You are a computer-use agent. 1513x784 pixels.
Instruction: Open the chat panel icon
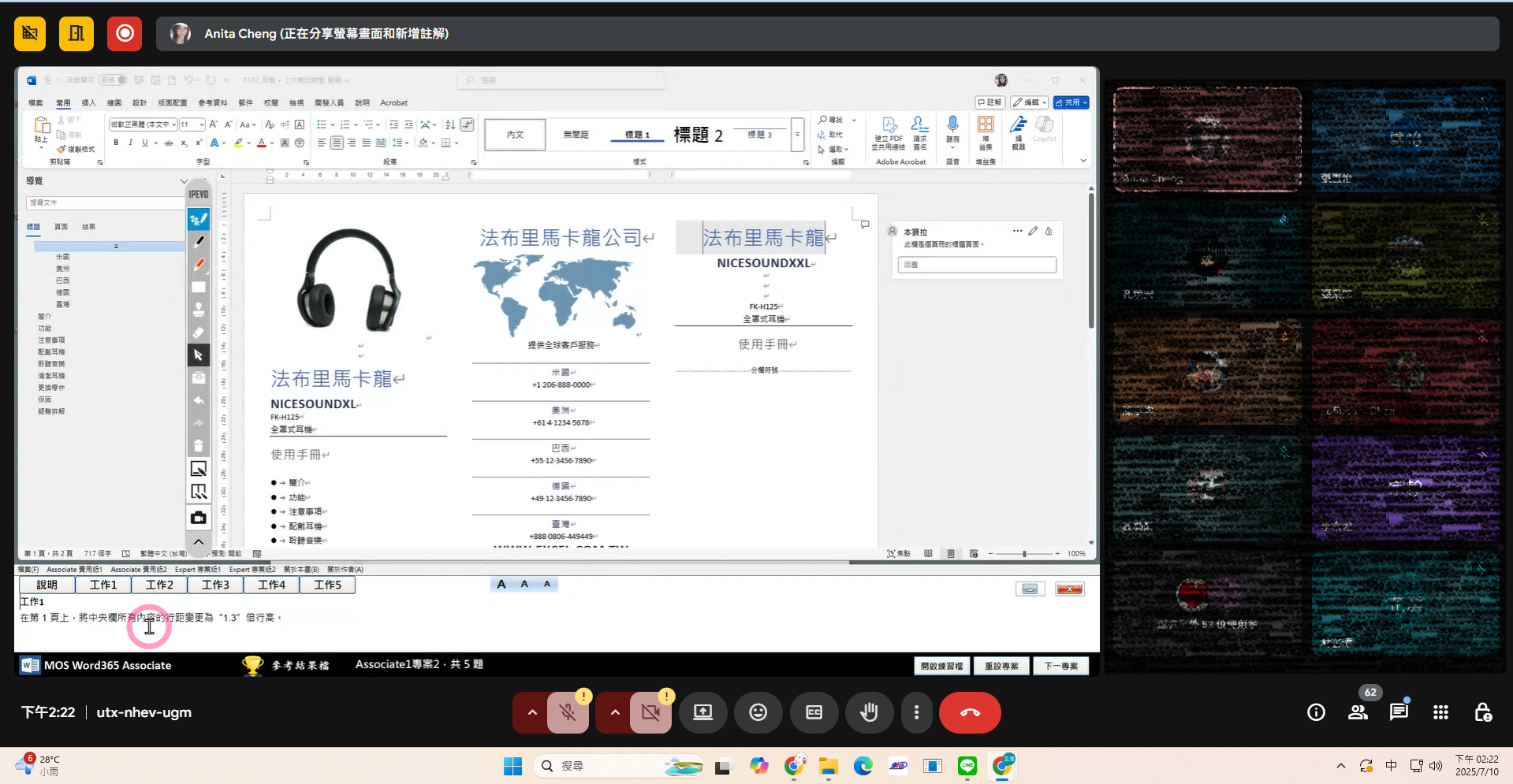pos(1399,712)
